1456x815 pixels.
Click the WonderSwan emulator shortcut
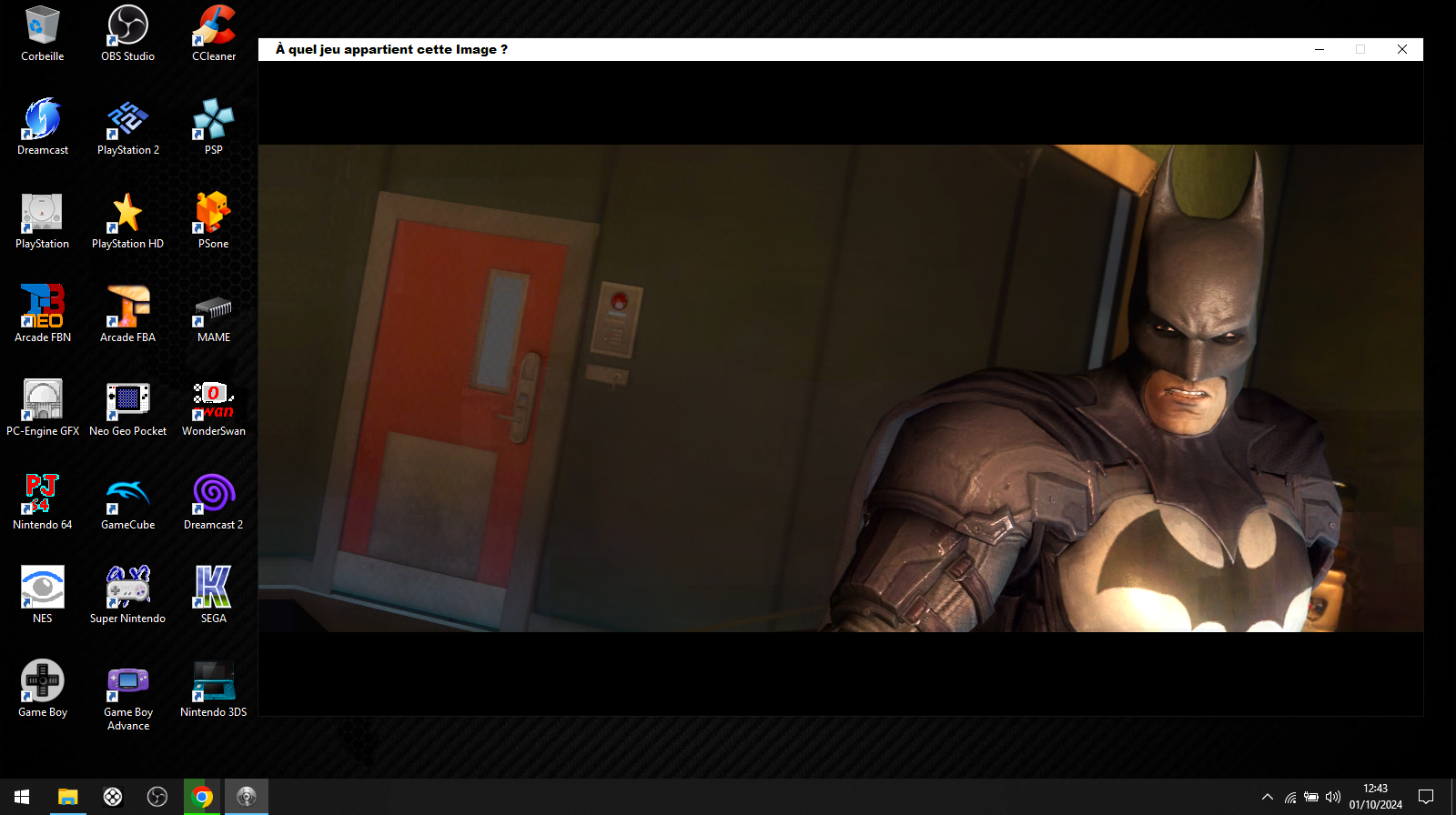click(x=214, y=408)
